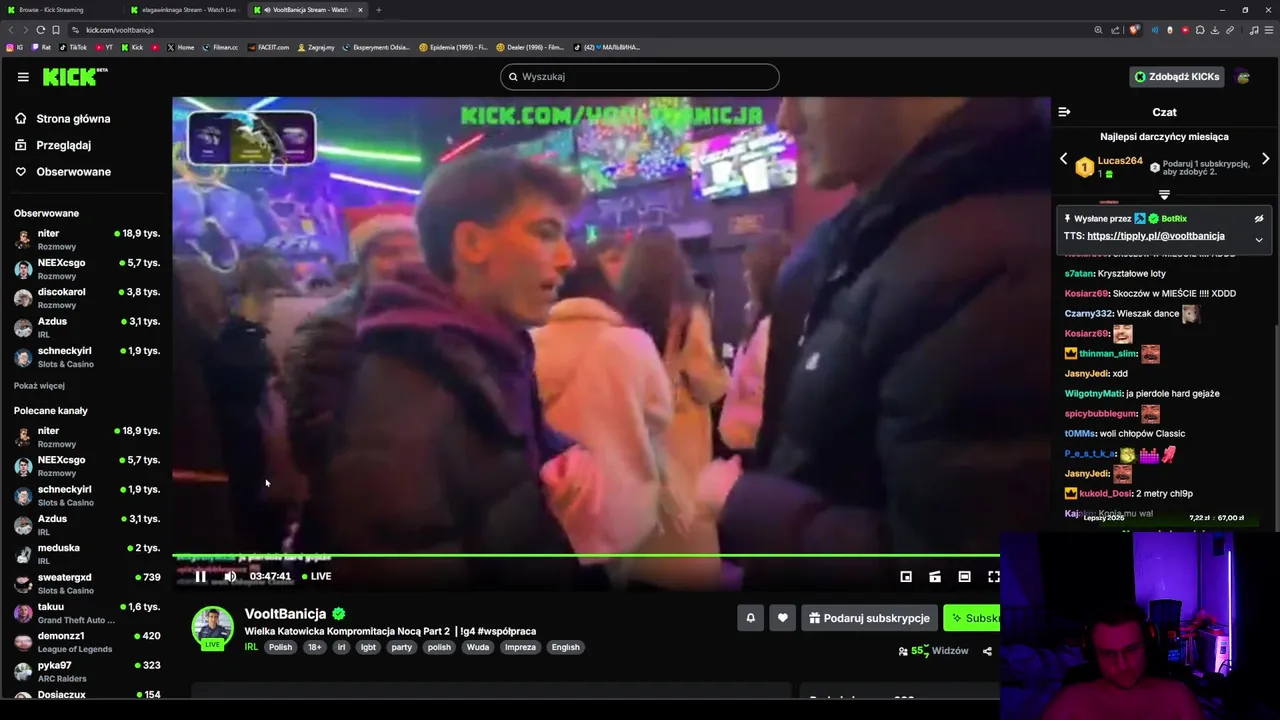
Task: Reload the current page
Action: pyautogui.click(x=41, y=30)
